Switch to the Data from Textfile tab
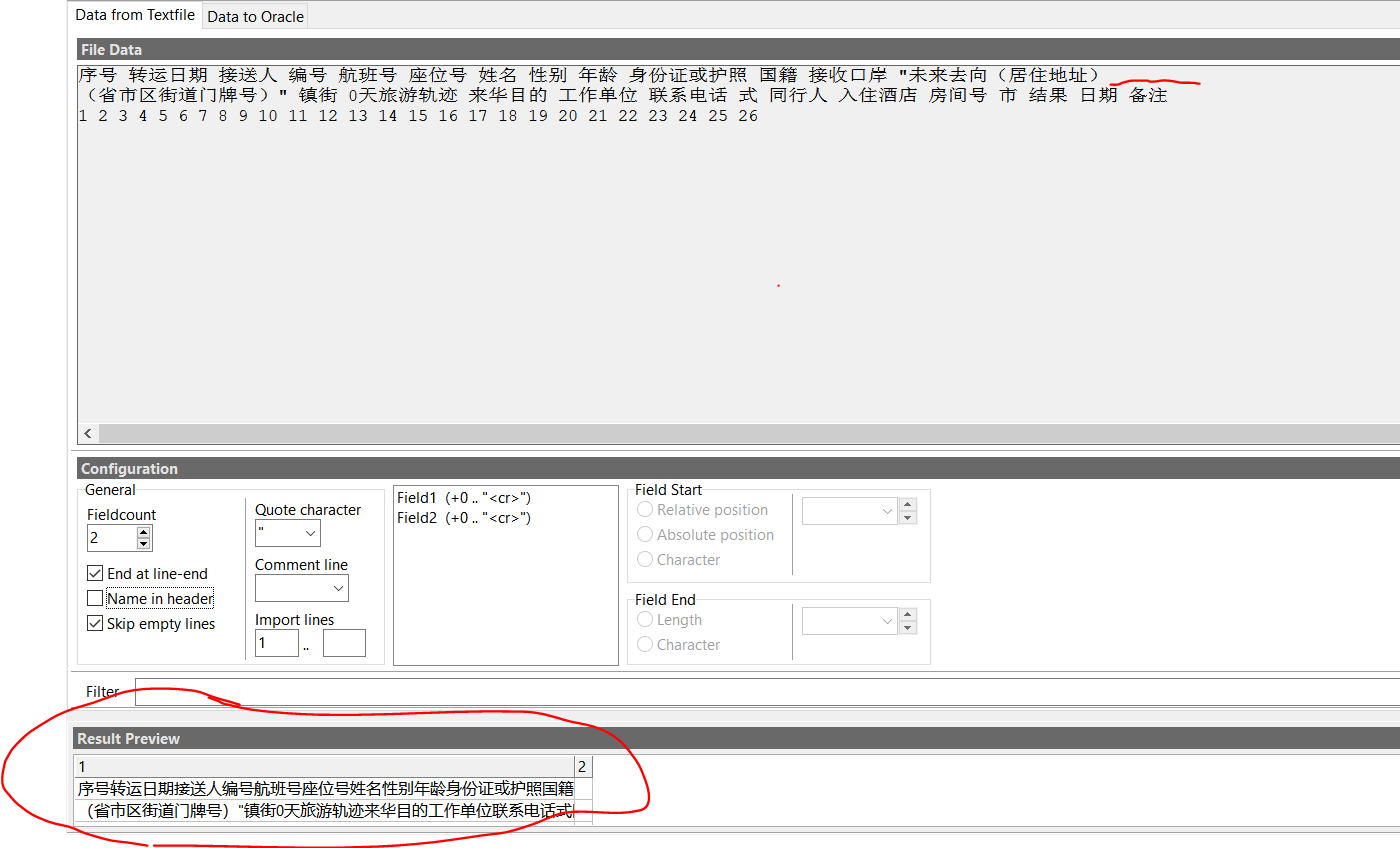The width and height of the screenshot is (1400, 848). (x=136, y=16)
